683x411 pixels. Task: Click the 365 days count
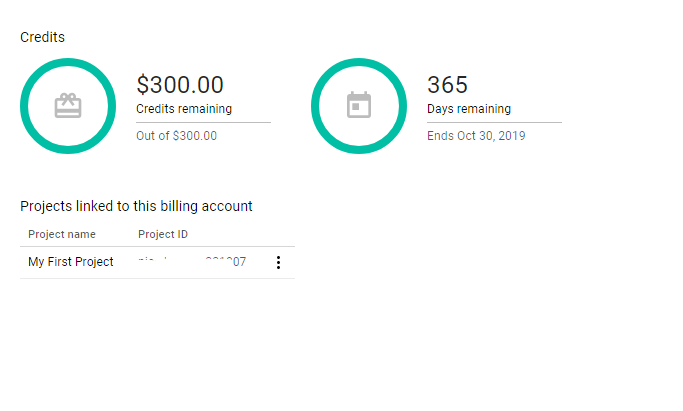447,85
